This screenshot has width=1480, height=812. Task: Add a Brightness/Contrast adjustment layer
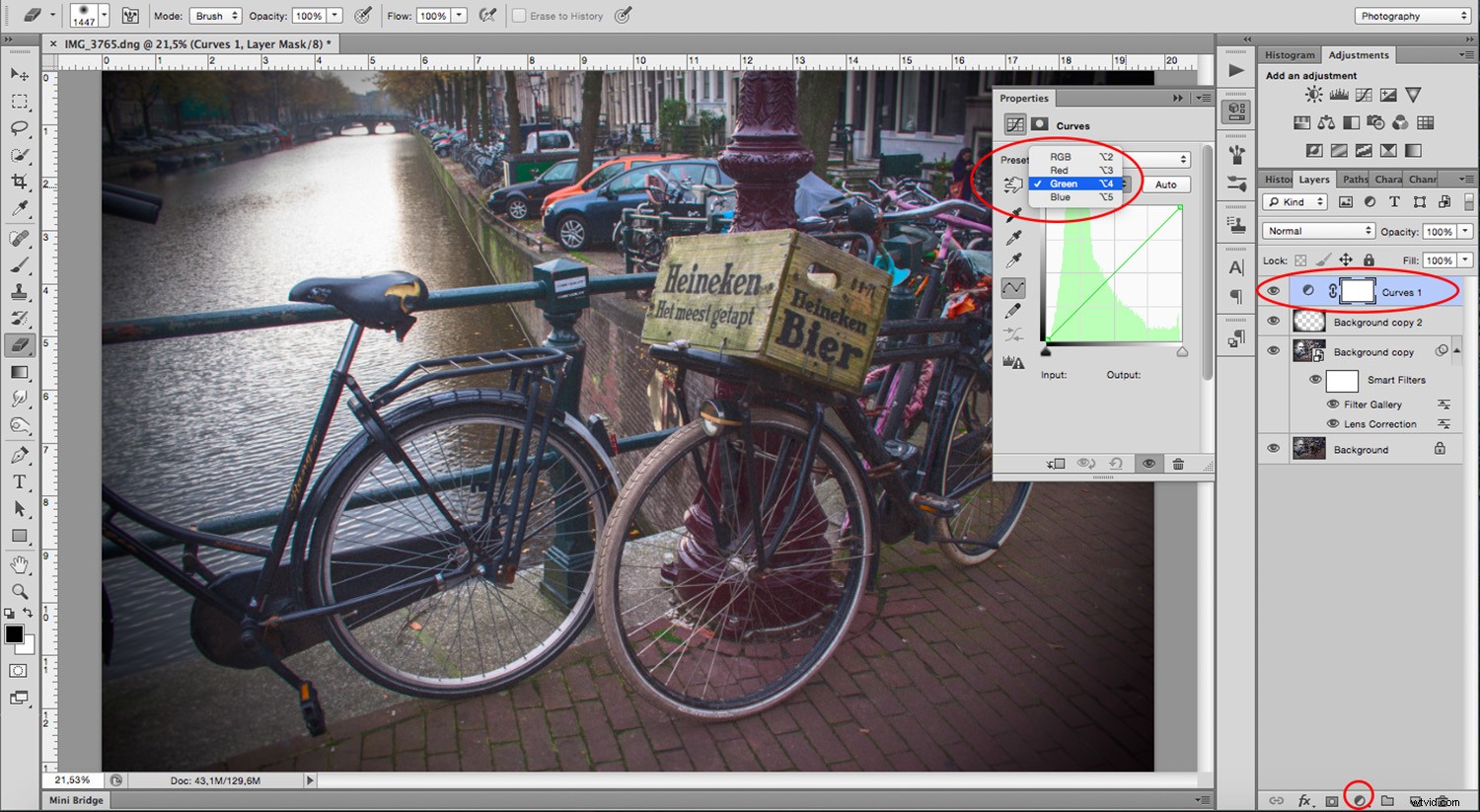coord(1313,94)
